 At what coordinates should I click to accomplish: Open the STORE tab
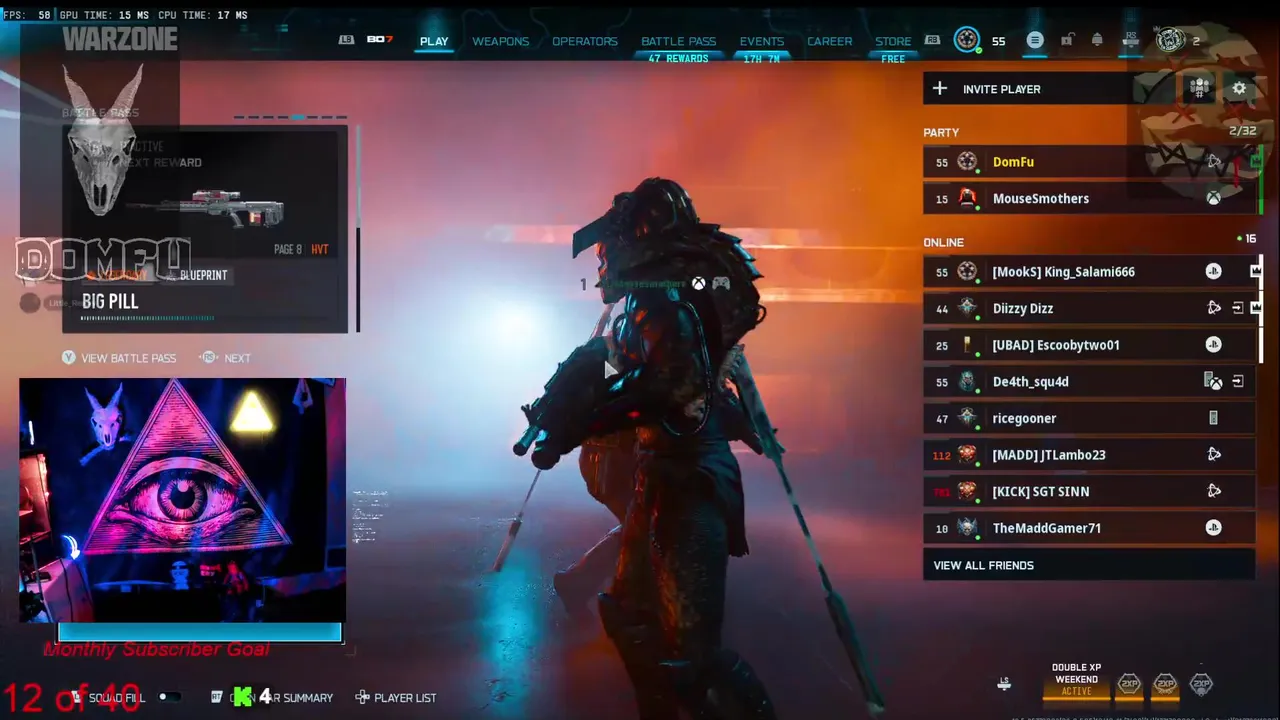893,41
